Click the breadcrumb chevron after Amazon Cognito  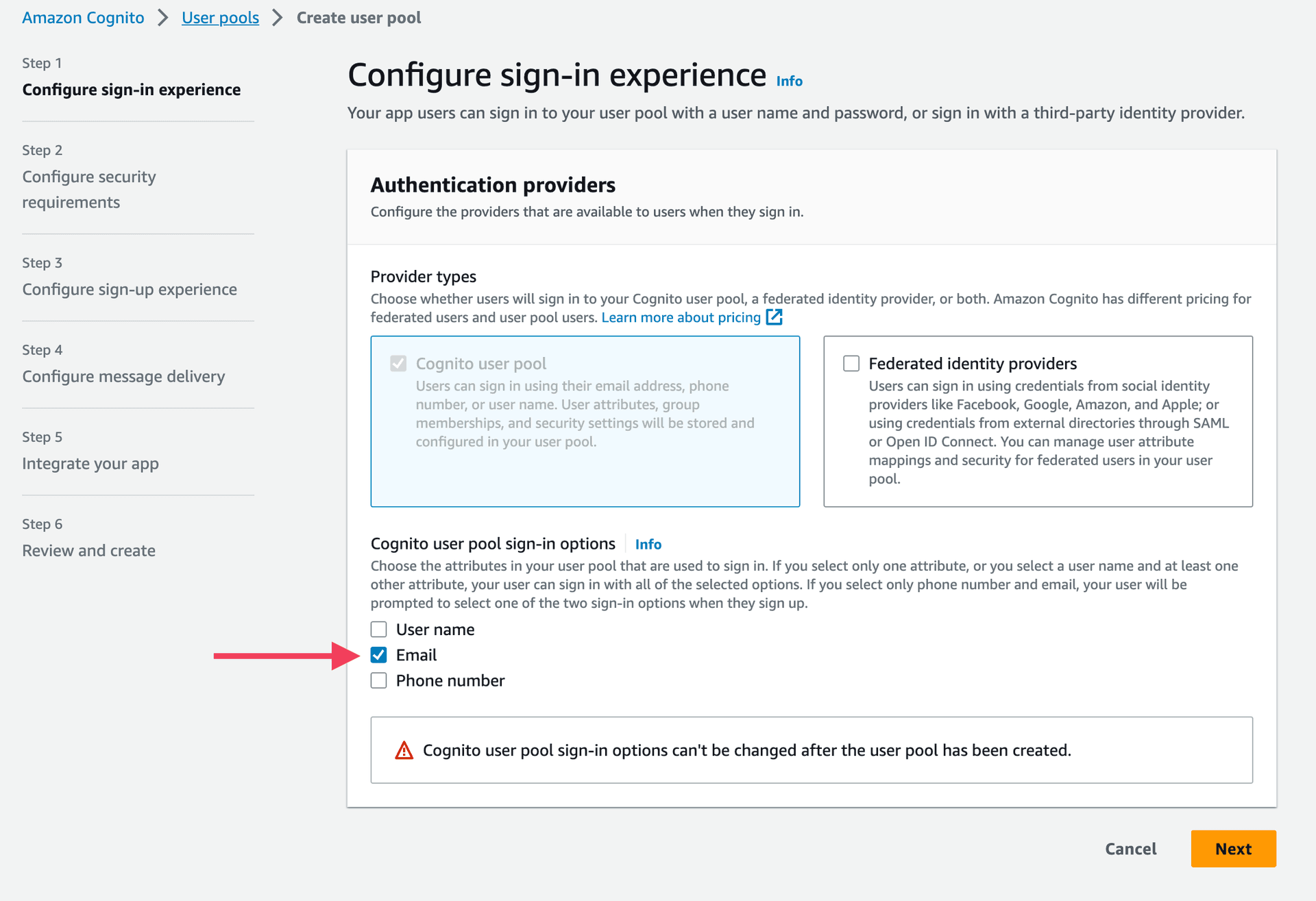click(x=163, y=18)
